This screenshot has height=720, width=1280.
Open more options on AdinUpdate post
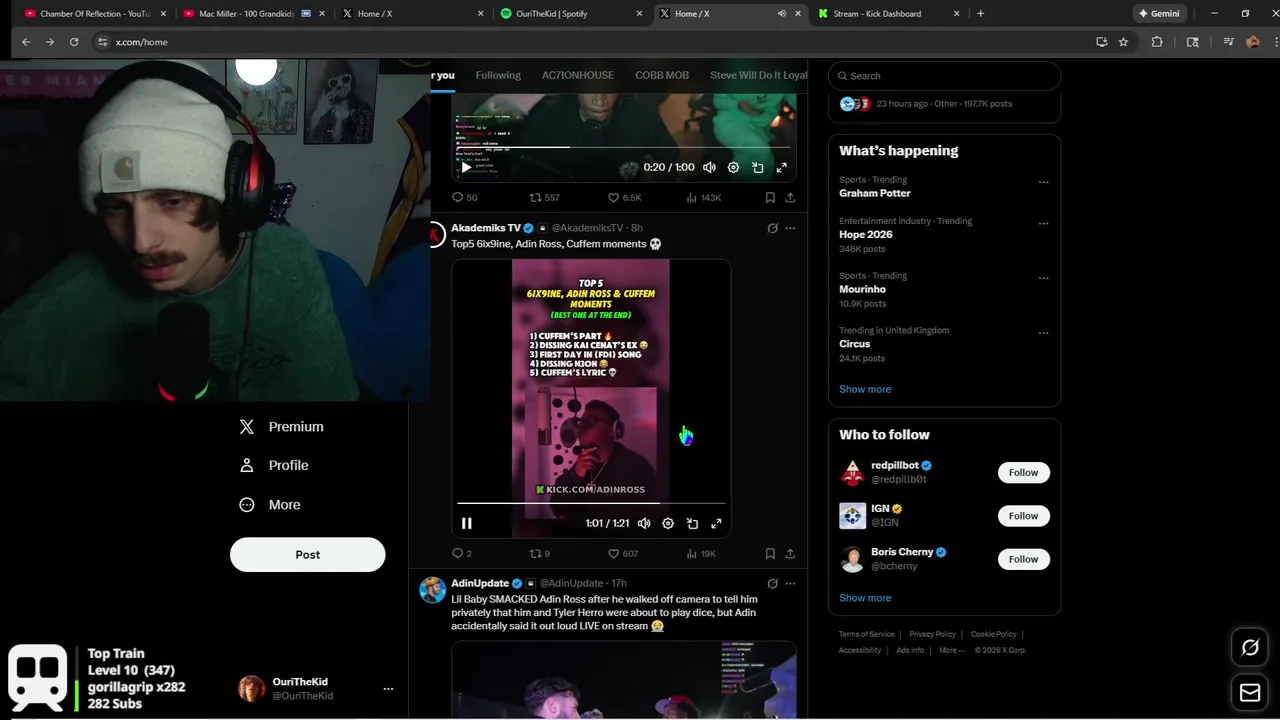coord(790,583)
